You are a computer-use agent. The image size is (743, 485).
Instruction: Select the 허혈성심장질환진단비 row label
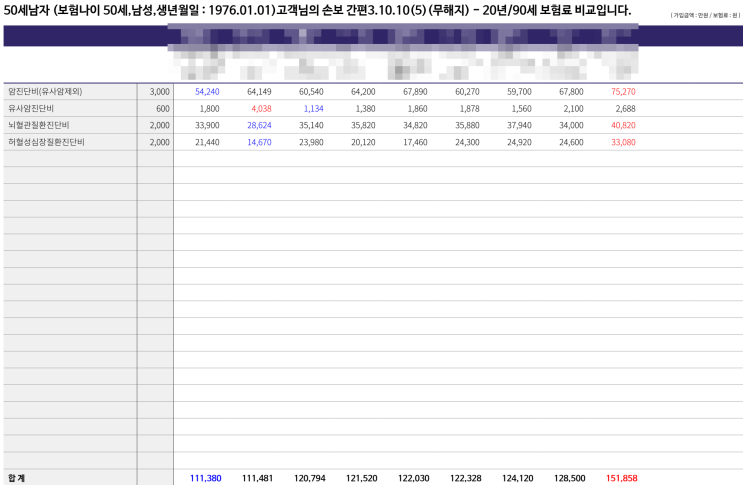click(46, 142)
